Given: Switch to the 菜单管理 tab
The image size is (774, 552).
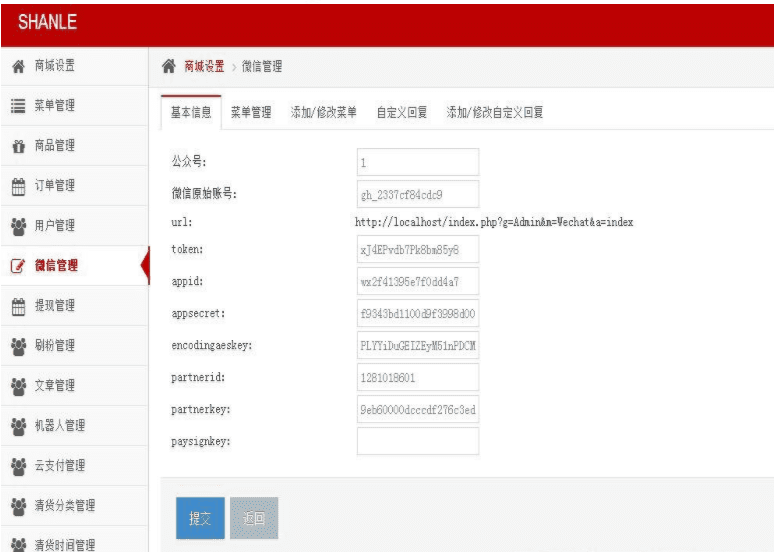Looking at the screenshot, I should 251,113.
